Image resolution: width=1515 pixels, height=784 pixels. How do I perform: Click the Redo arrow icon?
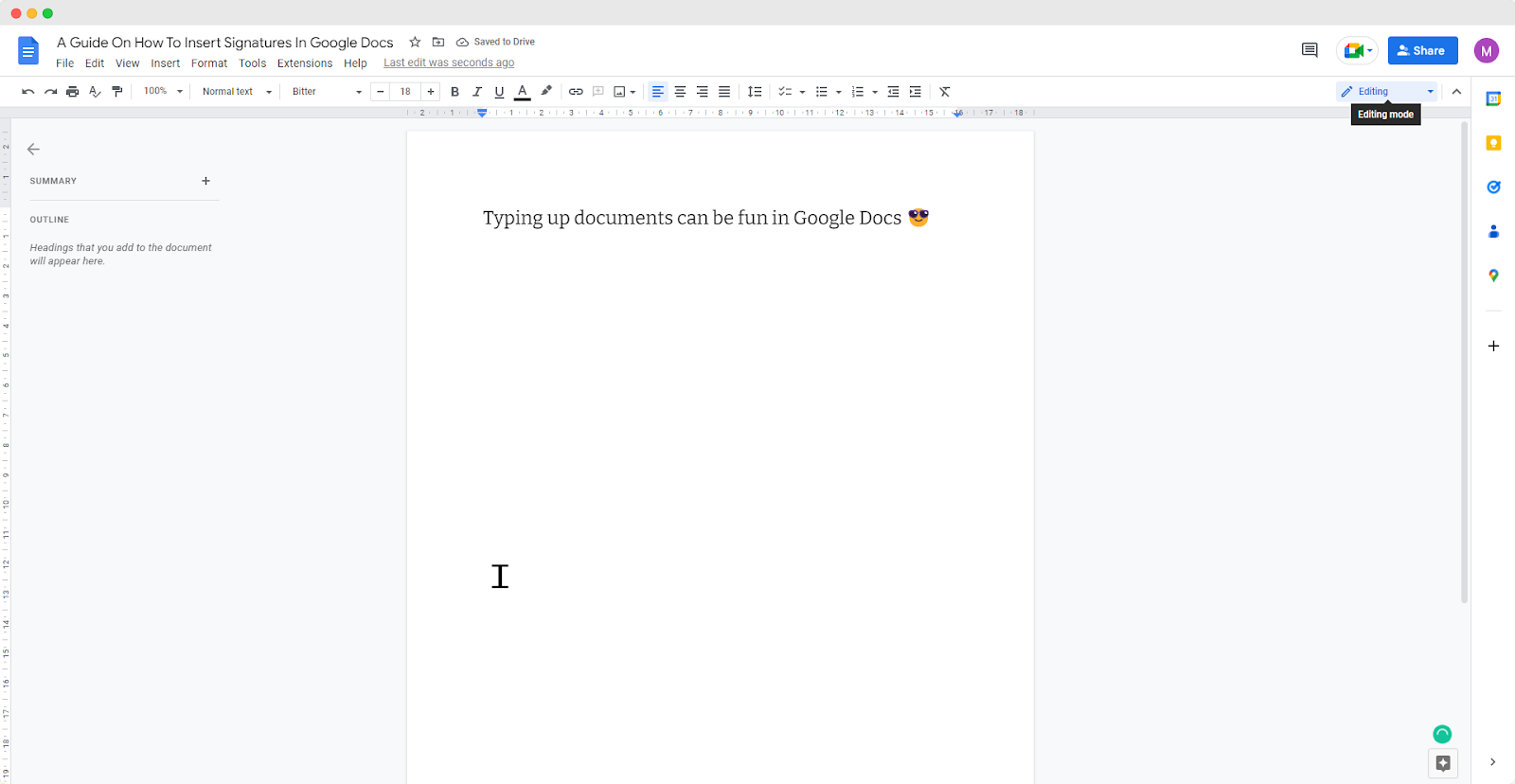tap(50, 92)
